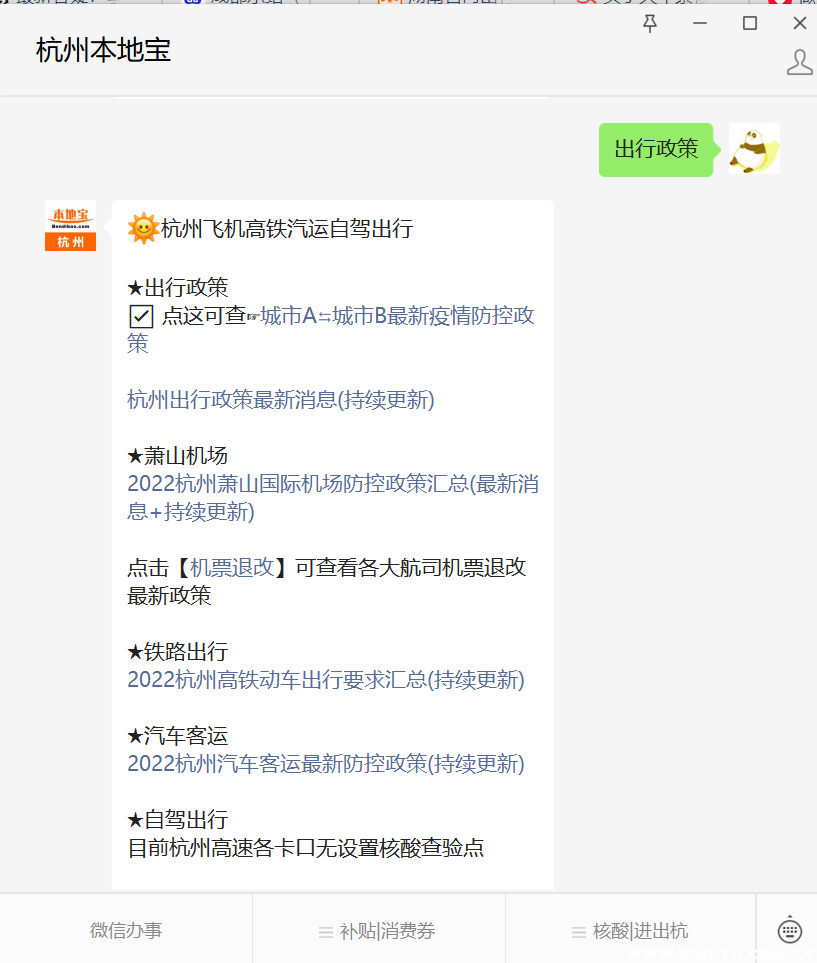Expand the 补贴|消费券 menu
The width and height of the screenshot is (817, 963).
pyautogui.click(x=377, y=931)
